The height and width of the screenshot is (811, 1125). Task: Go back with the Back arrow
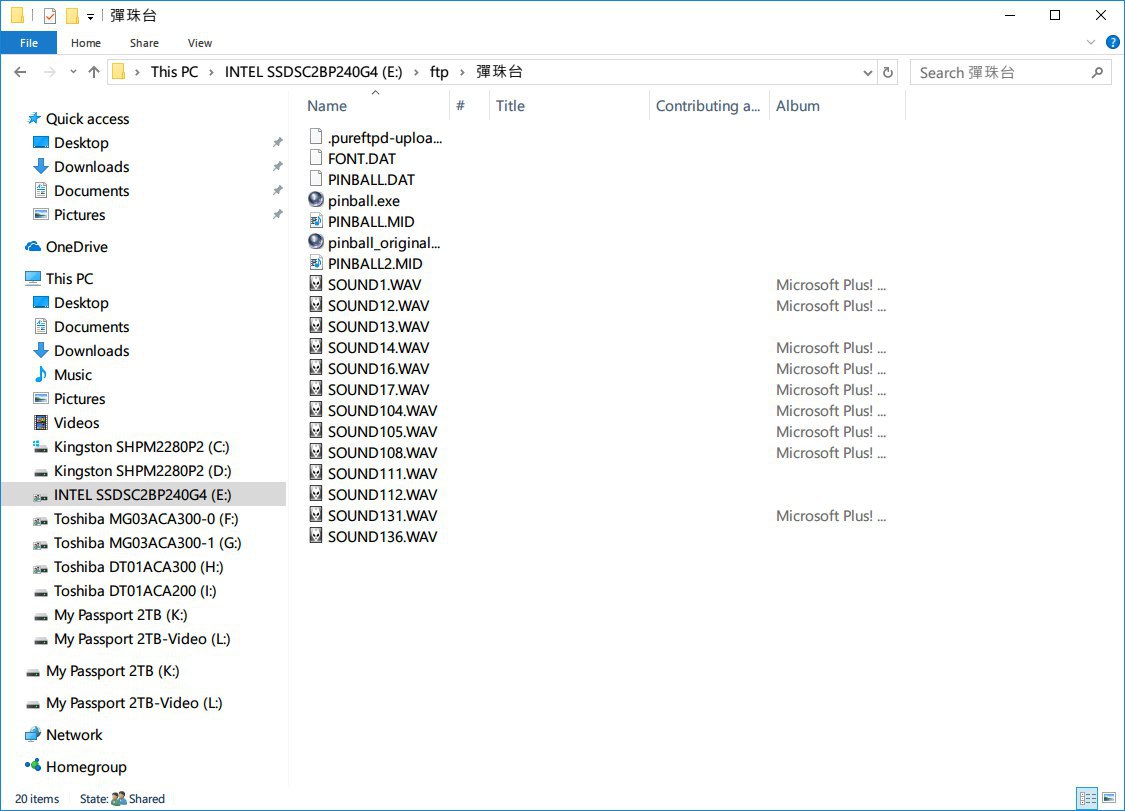point(20,72)
